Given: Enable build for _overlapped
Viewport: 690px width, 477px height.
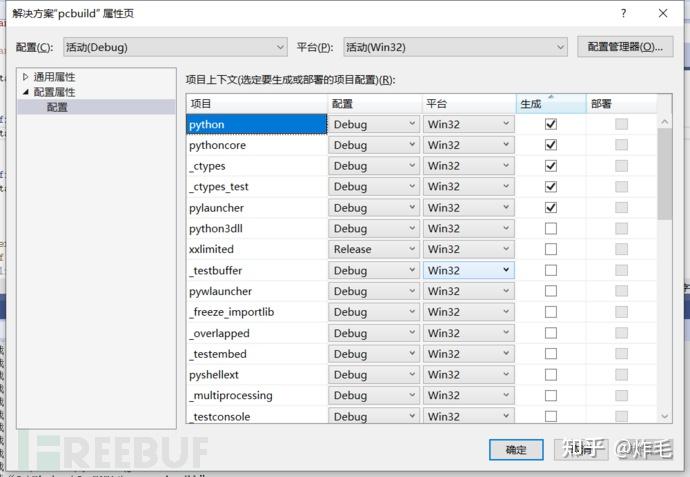Looking at the screenshot, I should click(x=551, y=333).
